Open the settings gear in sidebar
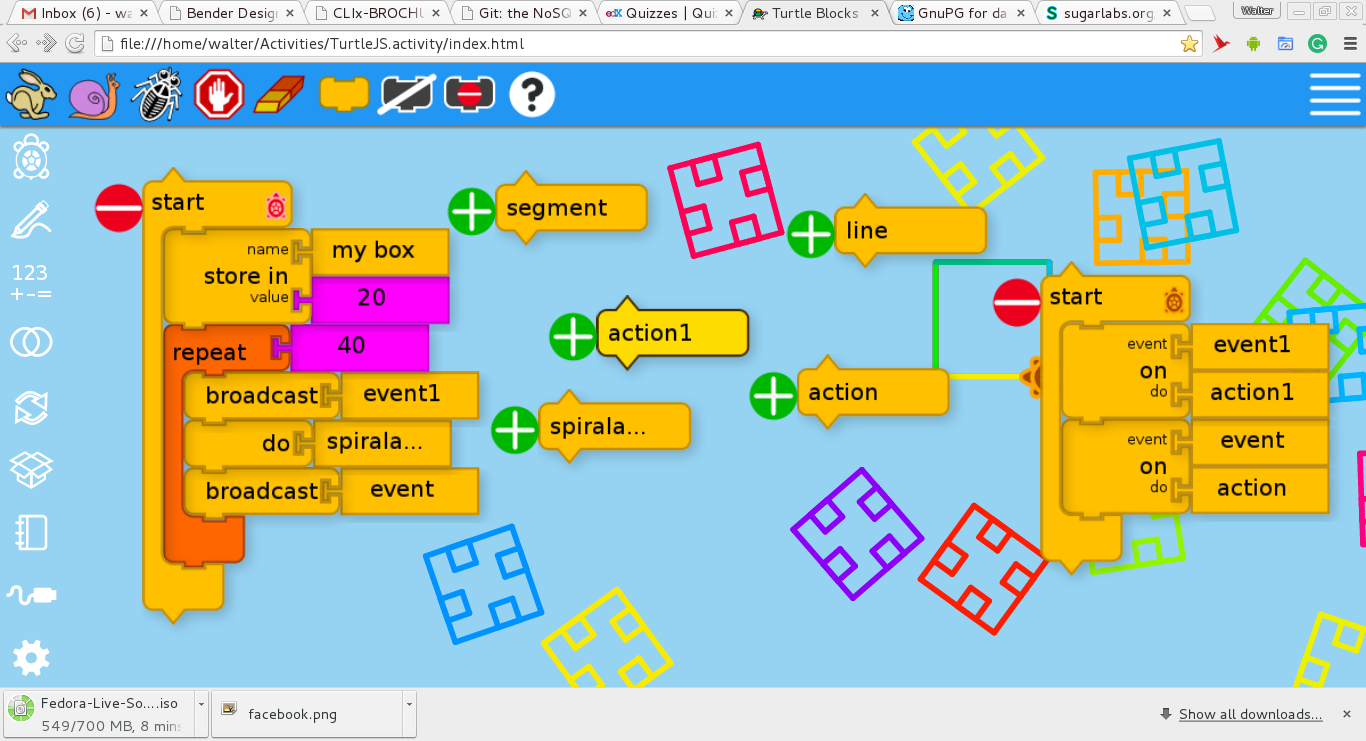This screenshot has width=1366, height=741. [31, 658]
